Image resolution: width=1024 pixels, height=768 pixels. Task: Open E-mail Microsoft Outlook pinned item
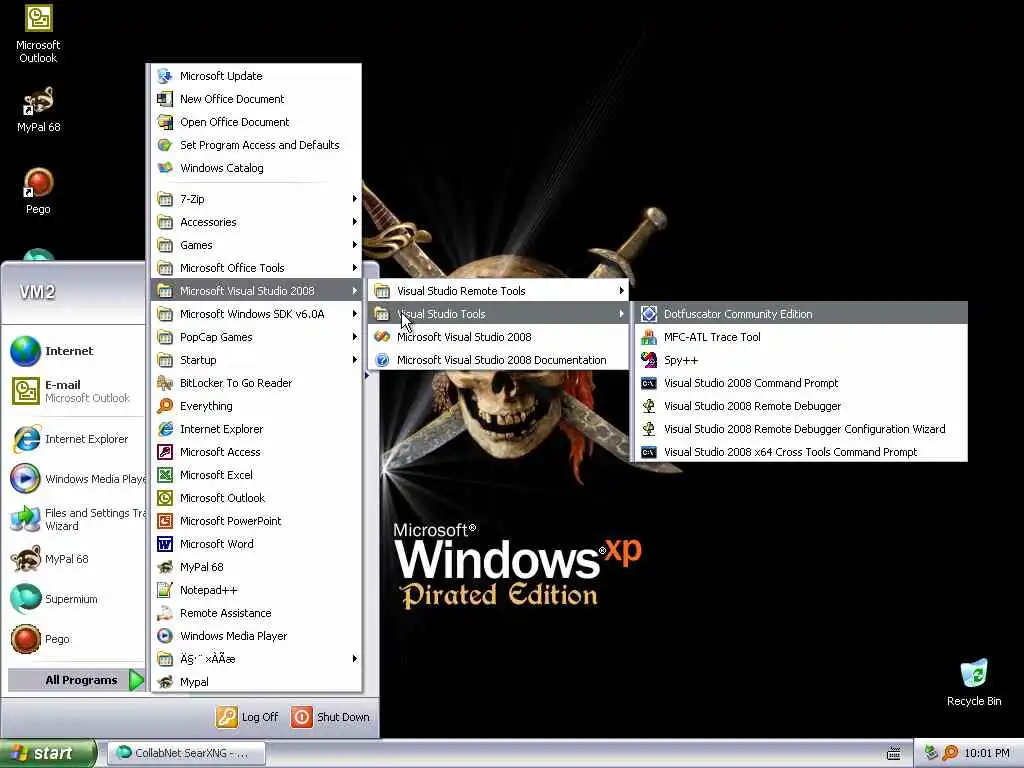pyautogui.click(x=75, y=391)
